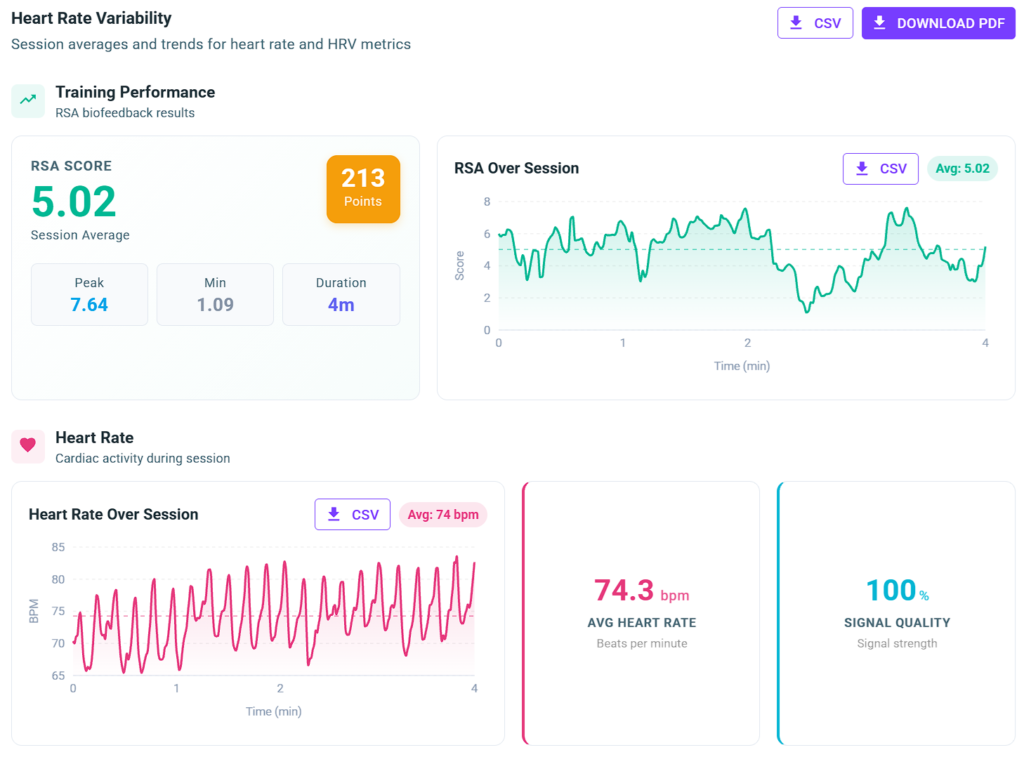Click the RSA Over Session chart title
Viewport: 1024px width, 757px height.
point(517,169)
